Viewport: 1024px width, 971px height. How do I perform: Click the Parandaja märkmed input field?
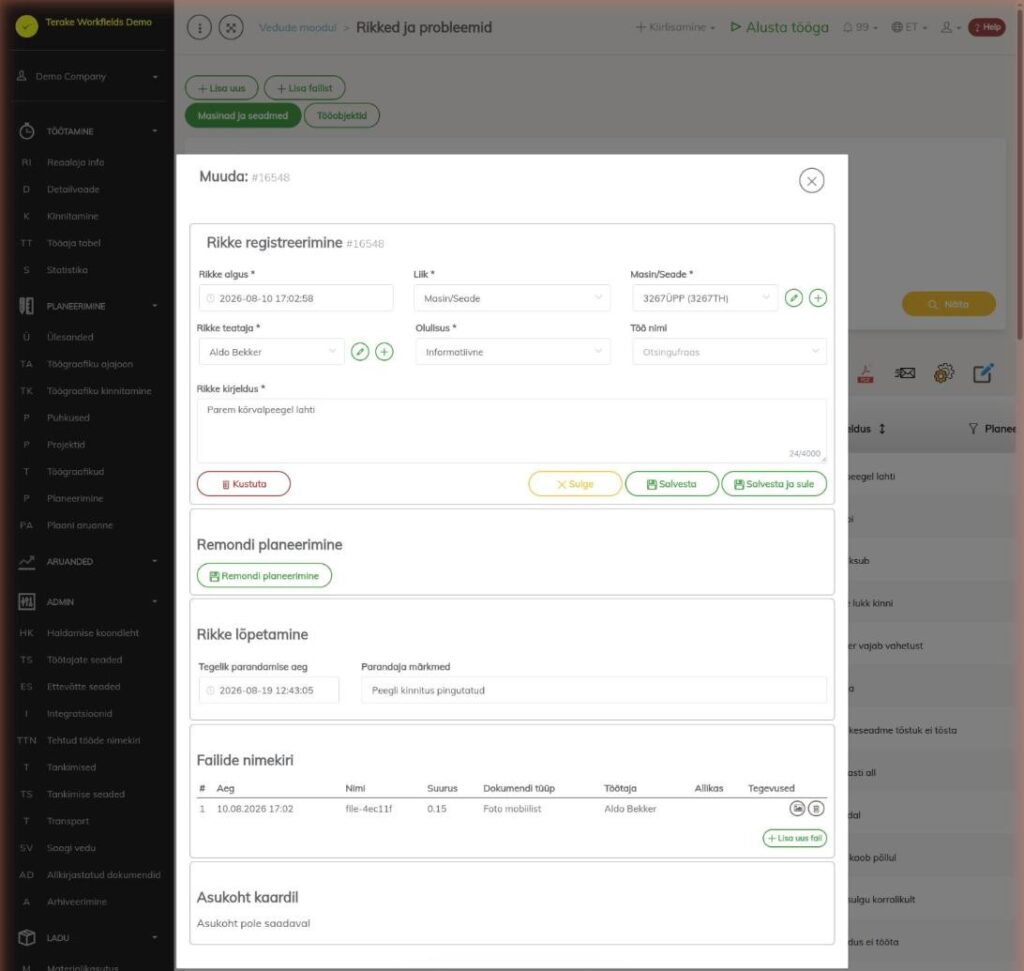tap(594, 690)
